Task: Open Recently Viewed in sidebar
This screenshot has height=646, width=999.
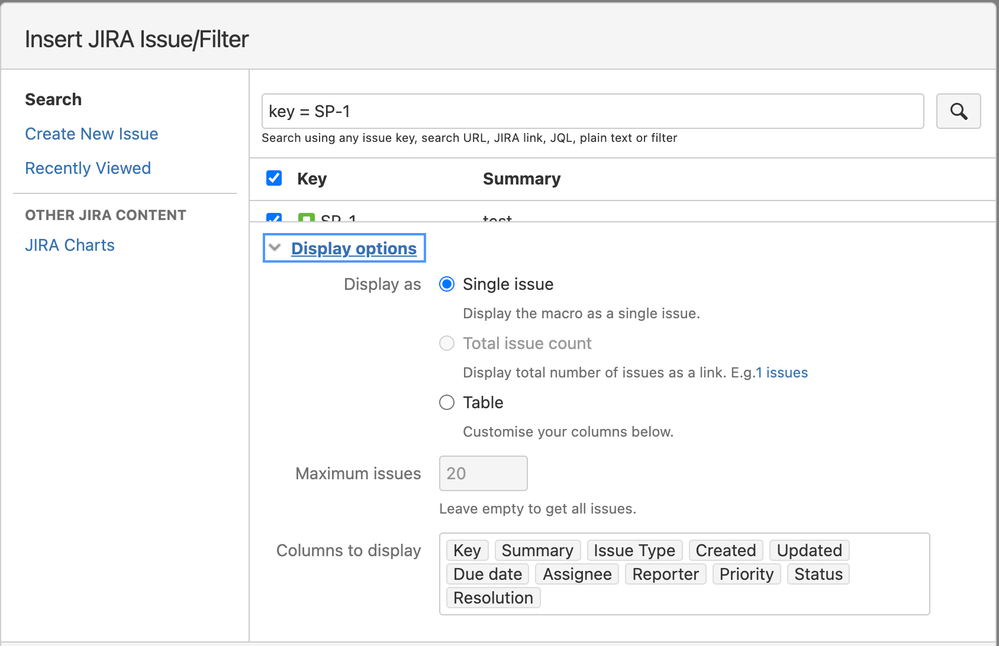Action: [88, 168]
